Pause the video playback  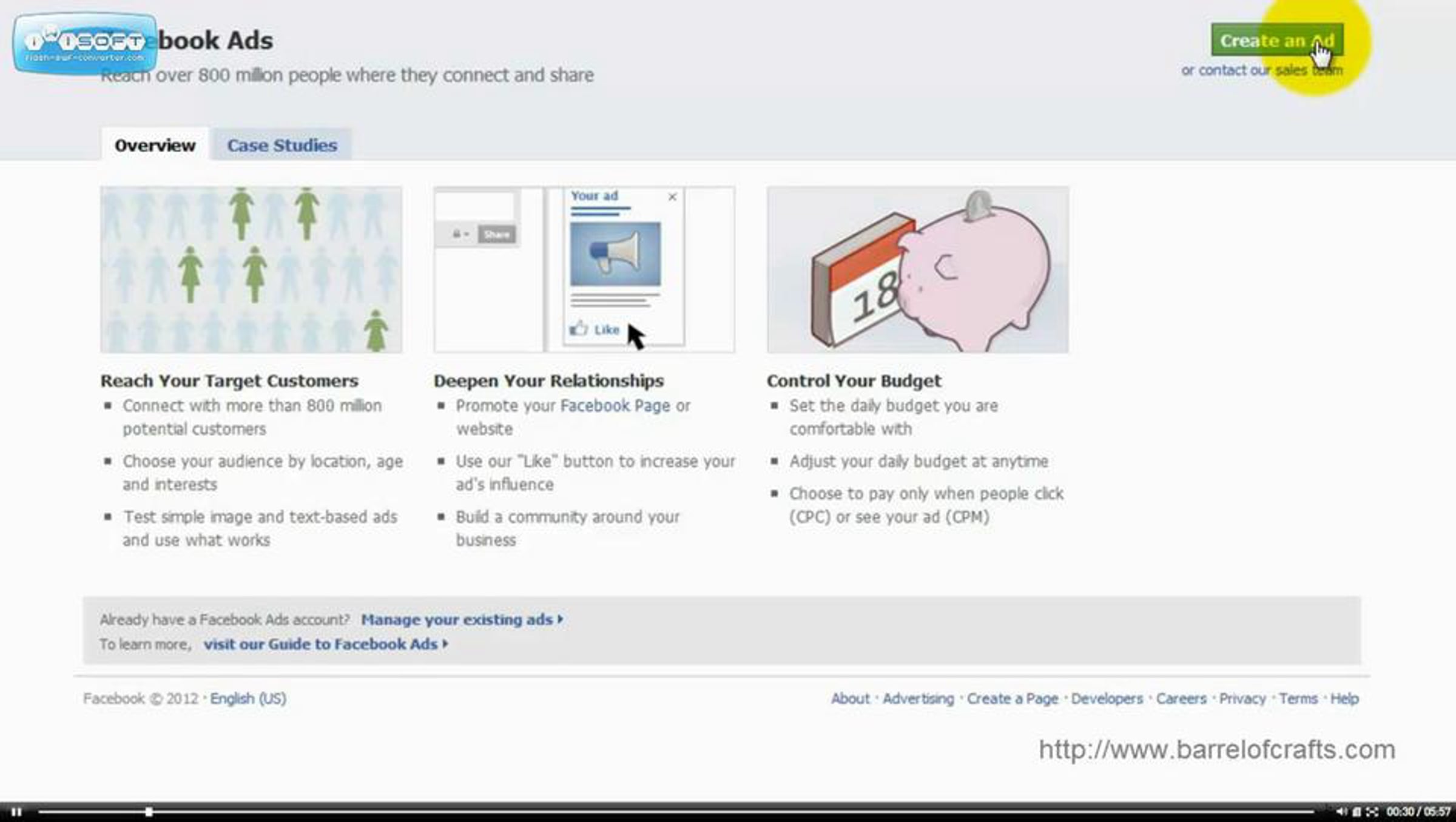point(16,812)
